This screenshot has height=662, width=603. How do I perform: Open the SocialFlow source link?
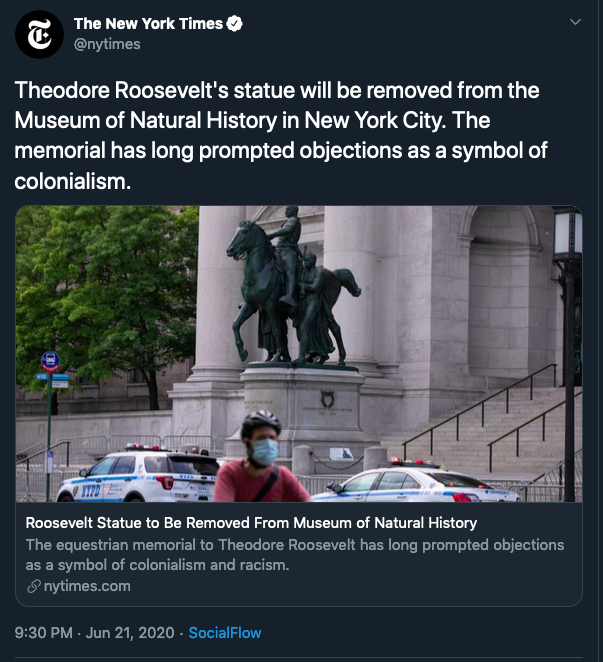225,633
